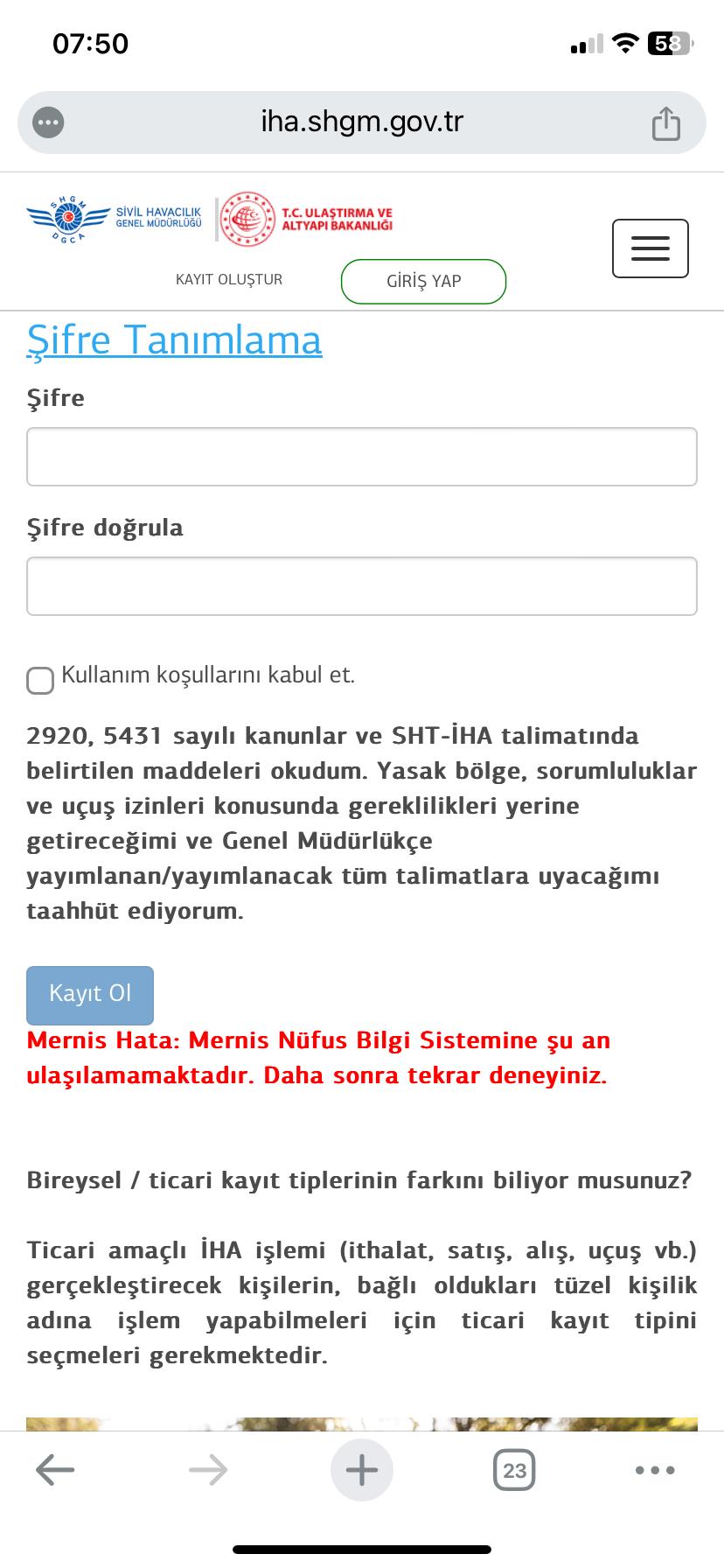This screenshot has width=724, height=1568.
Task: Check the Kullanım koşullarını kabul et checkbox
Action: [x=39, y=679]
